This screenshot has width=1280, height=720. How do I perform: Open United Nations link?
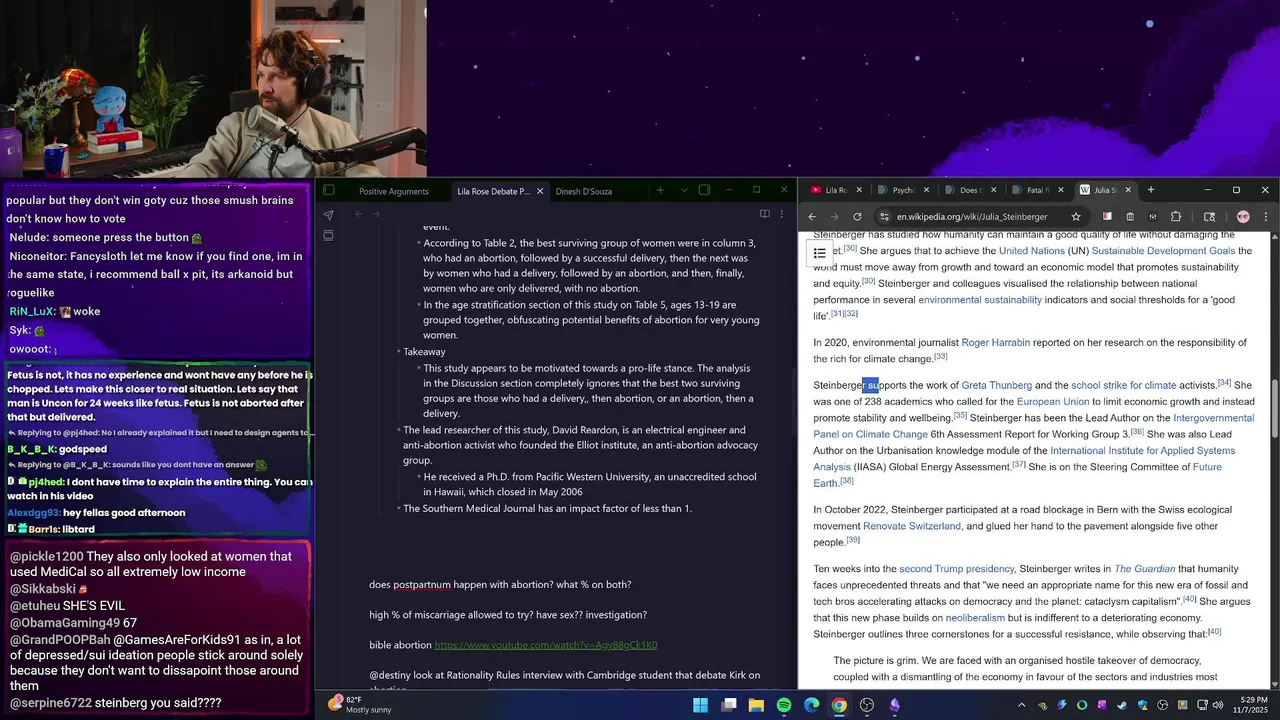click(x=1032, y=251)
